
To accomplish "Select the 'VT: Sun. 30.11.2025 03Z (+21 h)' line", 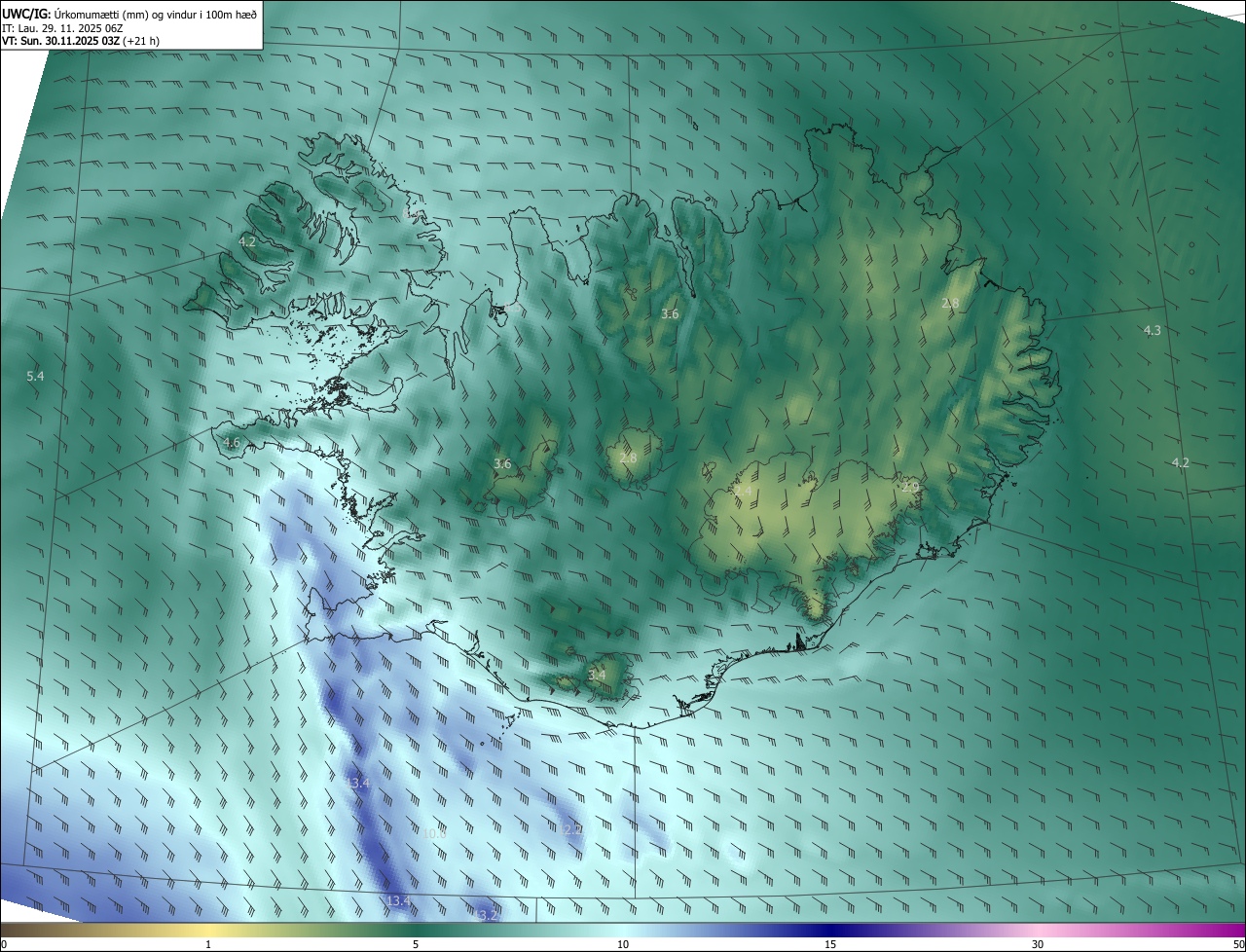I will pyautogui.click(x=81, y=42).
